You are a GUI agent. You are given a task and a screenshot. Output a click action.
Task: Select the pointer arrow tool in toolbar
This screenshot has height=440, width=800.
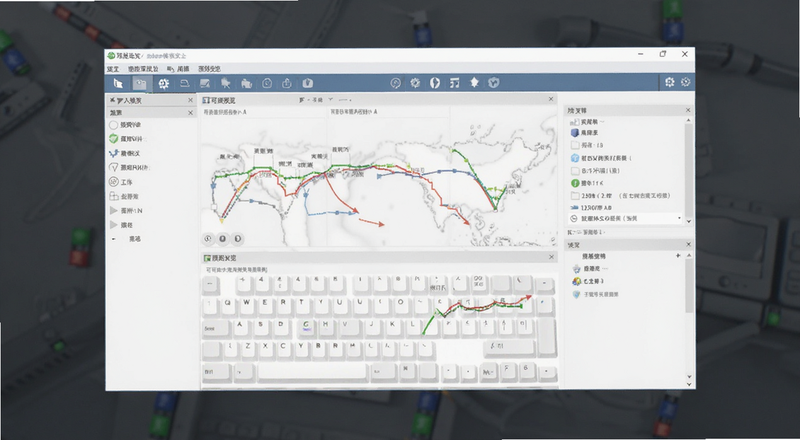(x=118, y=83)
